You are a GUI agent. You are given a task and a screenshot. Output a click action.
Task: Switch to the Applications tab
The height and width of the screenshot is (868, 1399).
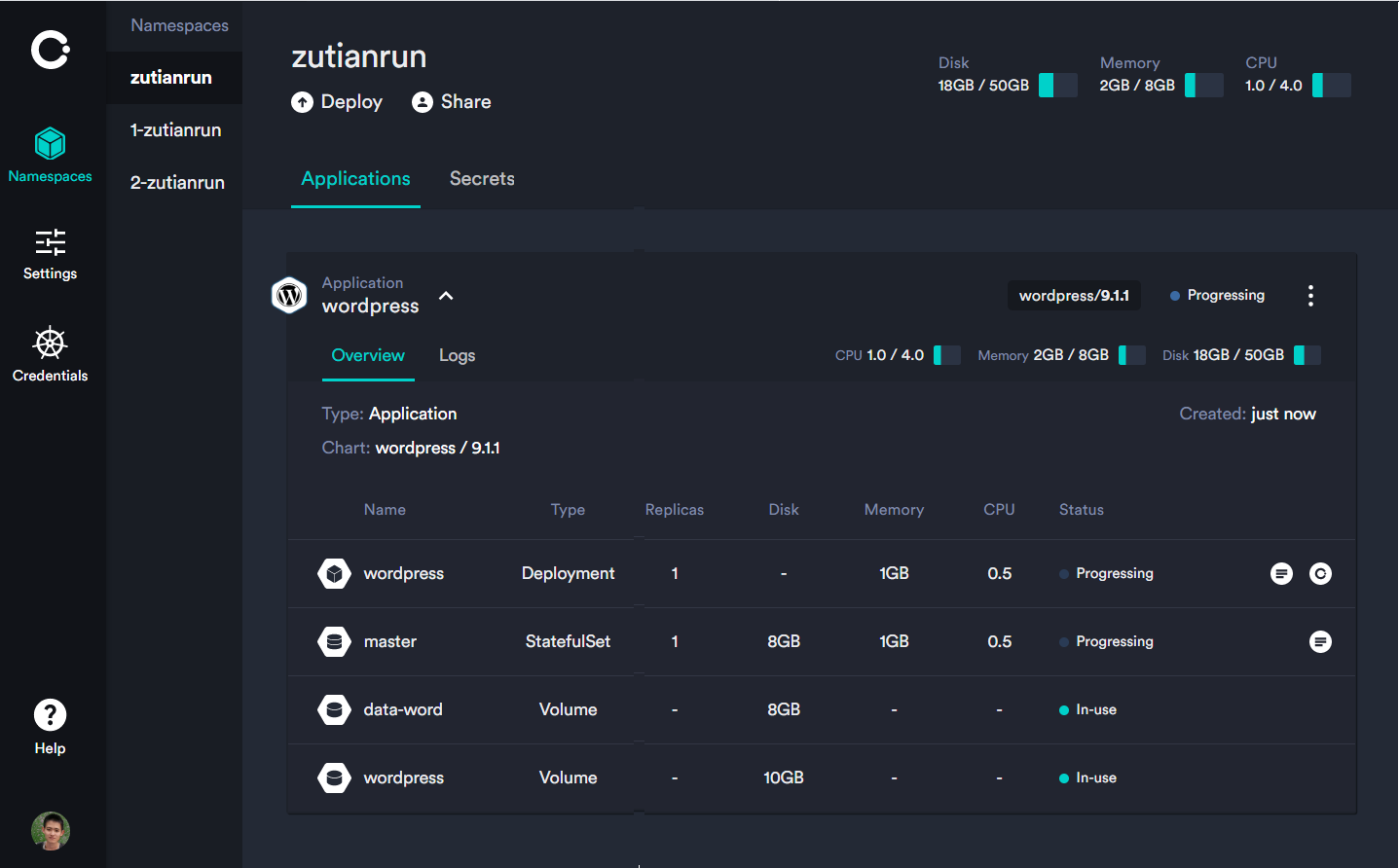[x=355, y=179]
